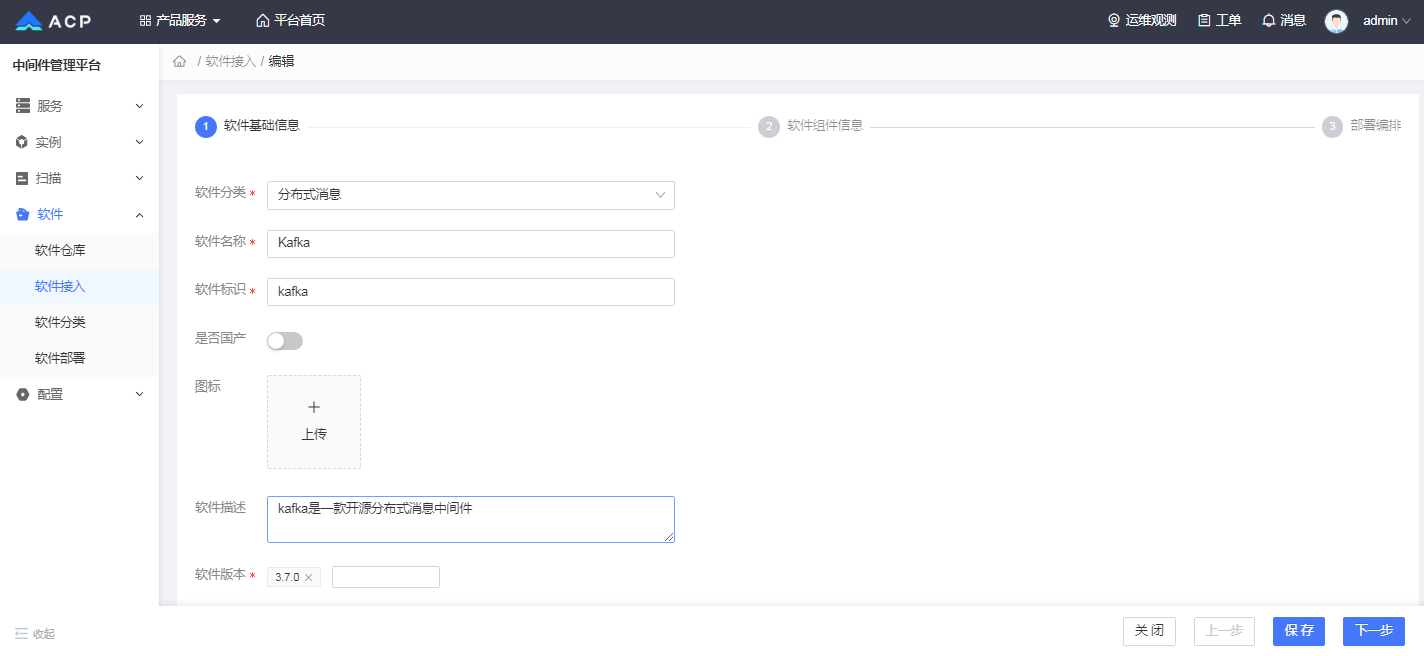Click the 中间件管理平台 title
The height and width of the screenshot is (656, 1424).
pos(57,66)
